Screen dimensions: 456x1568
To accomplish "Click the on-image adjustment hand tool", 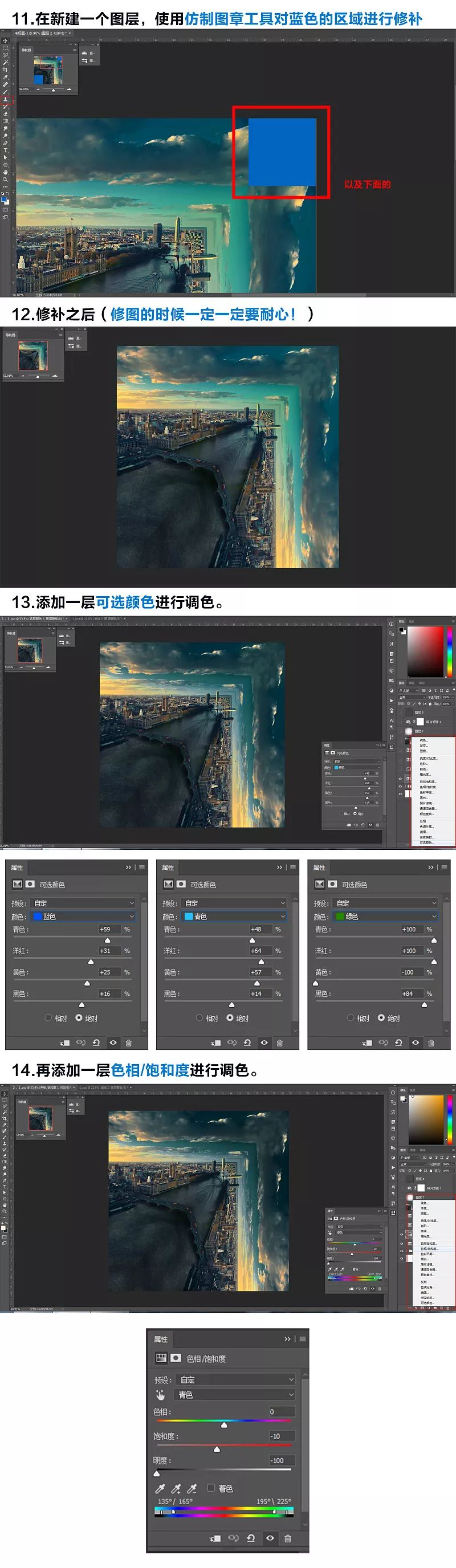I will [161, 1395].
